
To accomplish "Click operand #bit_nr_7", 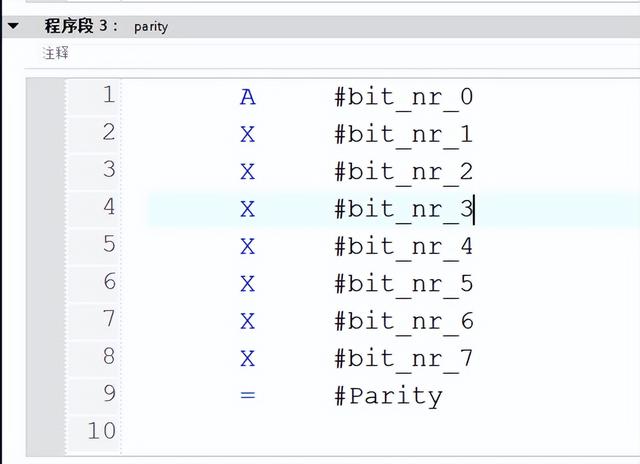I will (x=403, y=359).
